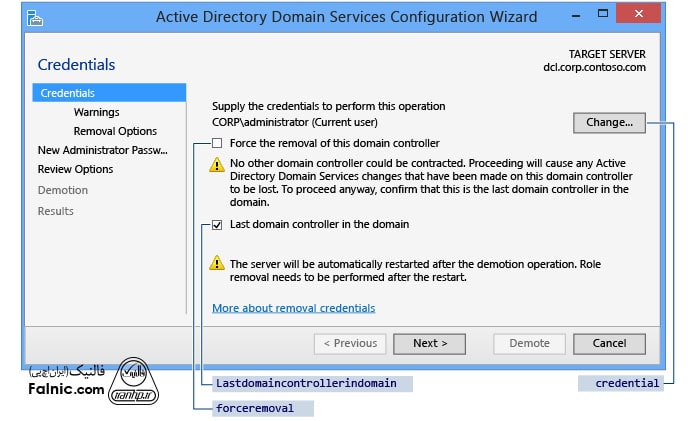694x421 pixels.
Task: Open the Warnings step in the sidebar
Action: tap(96, 112)
